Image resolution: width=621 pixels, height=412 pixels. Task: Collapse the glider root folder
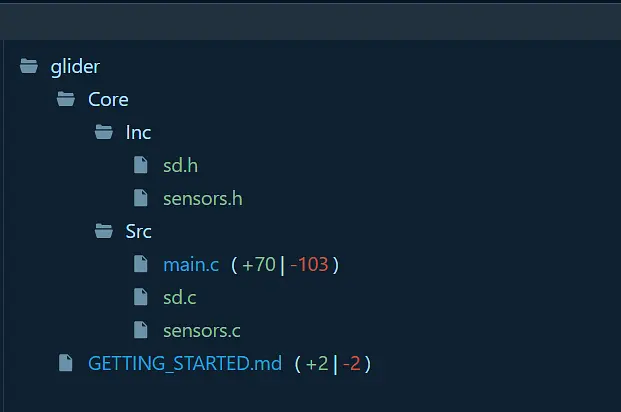(75, 68)
